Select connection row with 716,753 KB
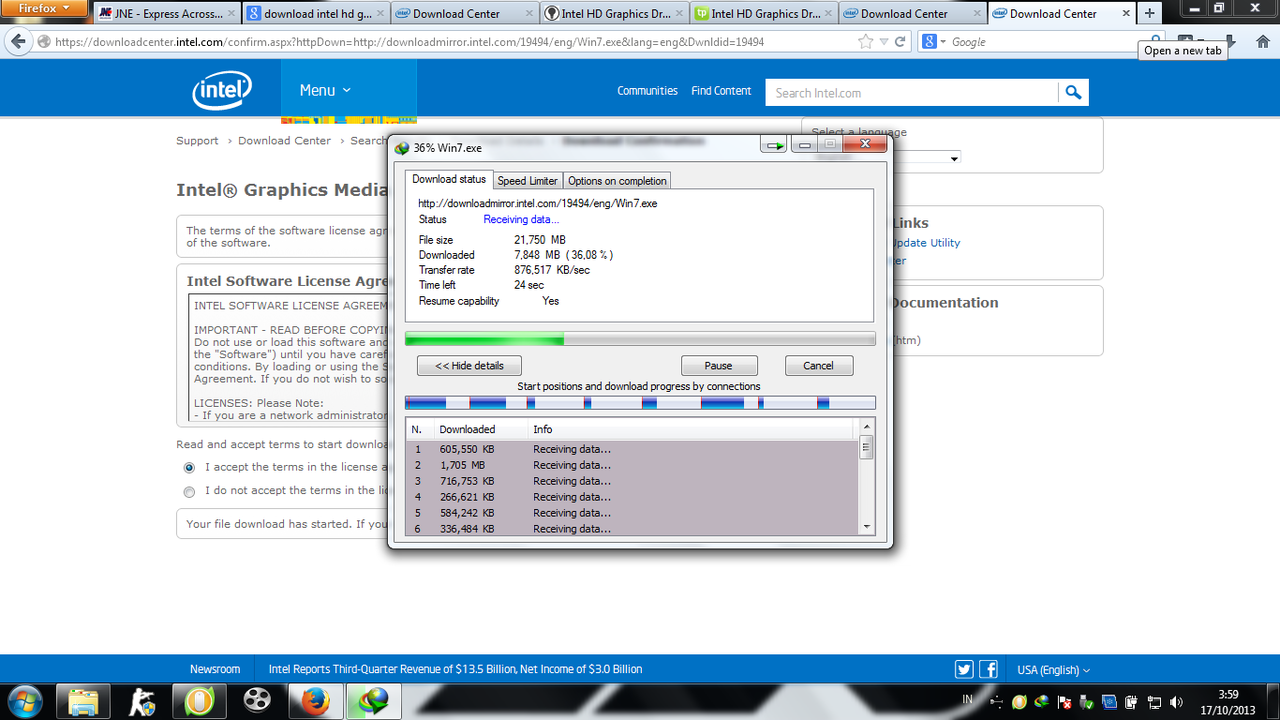The height and width of the screenshot is (720, 1280). (633, 481)
